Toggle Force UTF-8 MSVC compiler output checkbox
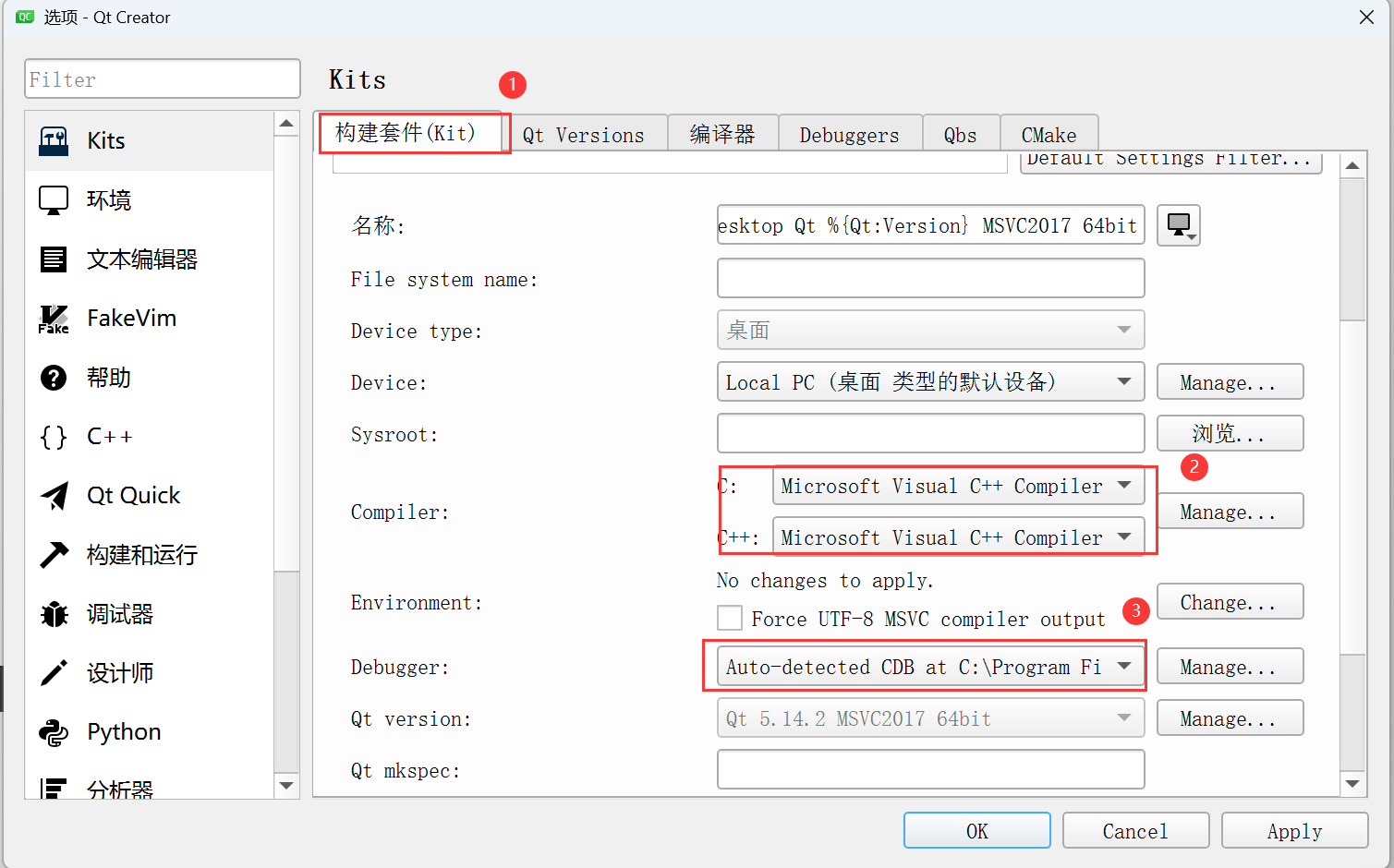Viewport: 1394px width, 868px height. tap(730, 618)
